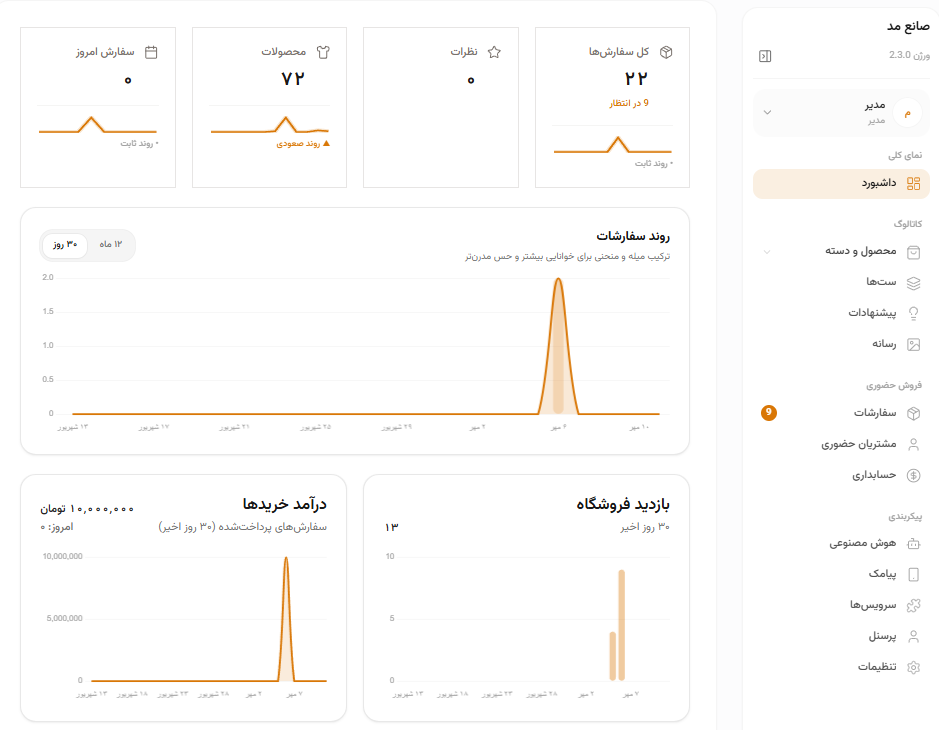Go to پیامک page
This screenshot has height=730, width=939.
click(841, 575)
